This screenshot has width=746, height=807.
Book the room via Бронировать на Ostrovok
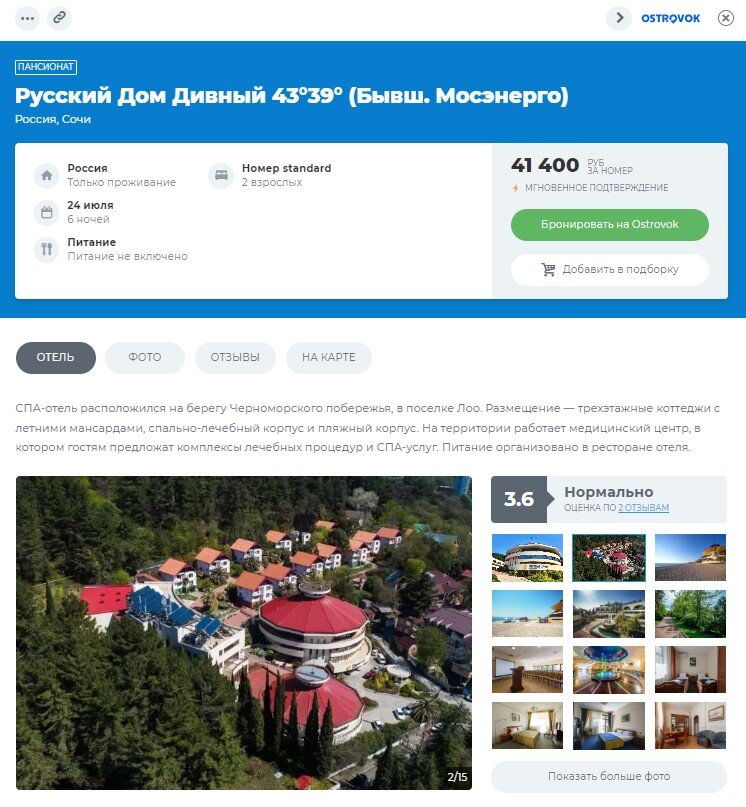(x=610, y=224)
